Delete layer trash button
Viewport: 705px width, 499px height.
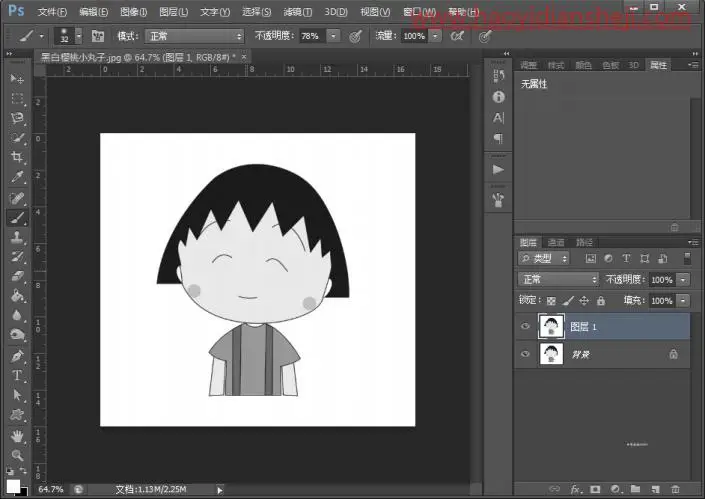675,489
